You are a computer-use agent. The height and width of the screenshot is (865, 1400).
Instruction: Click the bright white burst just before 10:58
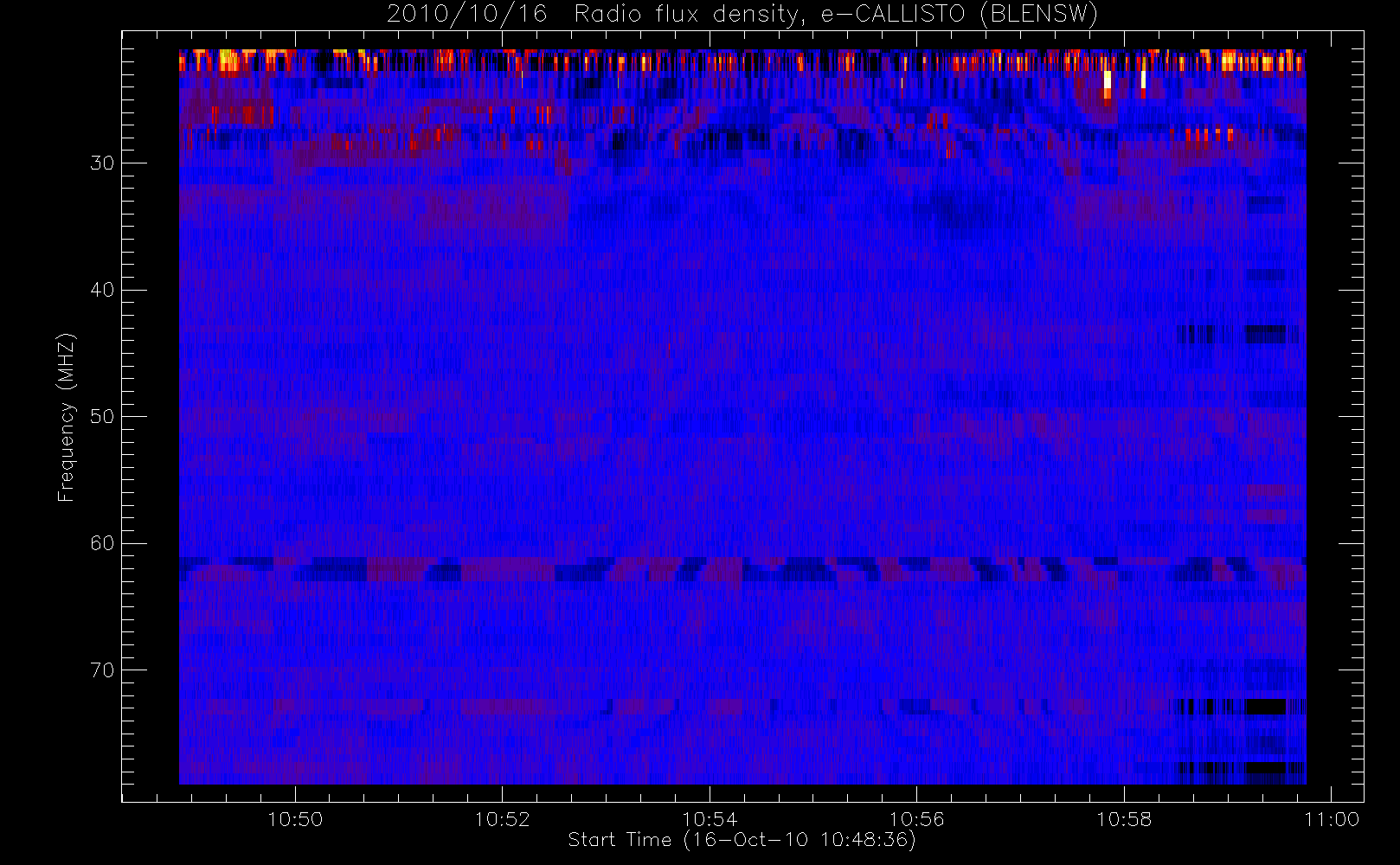[x=1108, y=85]
